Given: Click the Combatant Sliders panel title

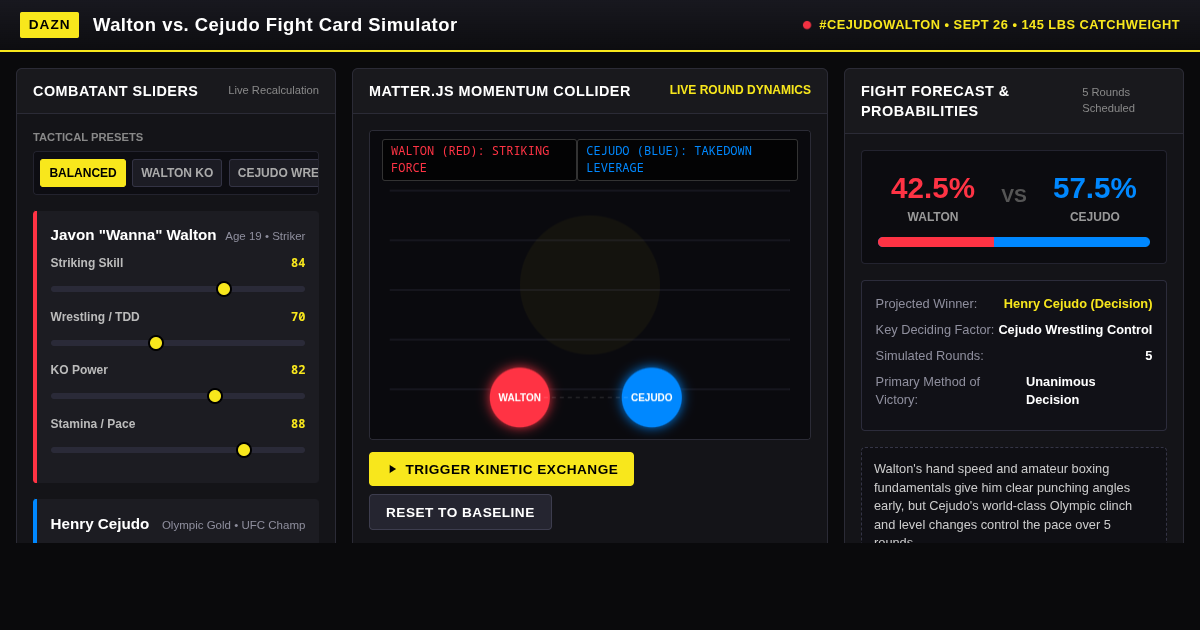Looking at the screenshot, I should [116, 91].
